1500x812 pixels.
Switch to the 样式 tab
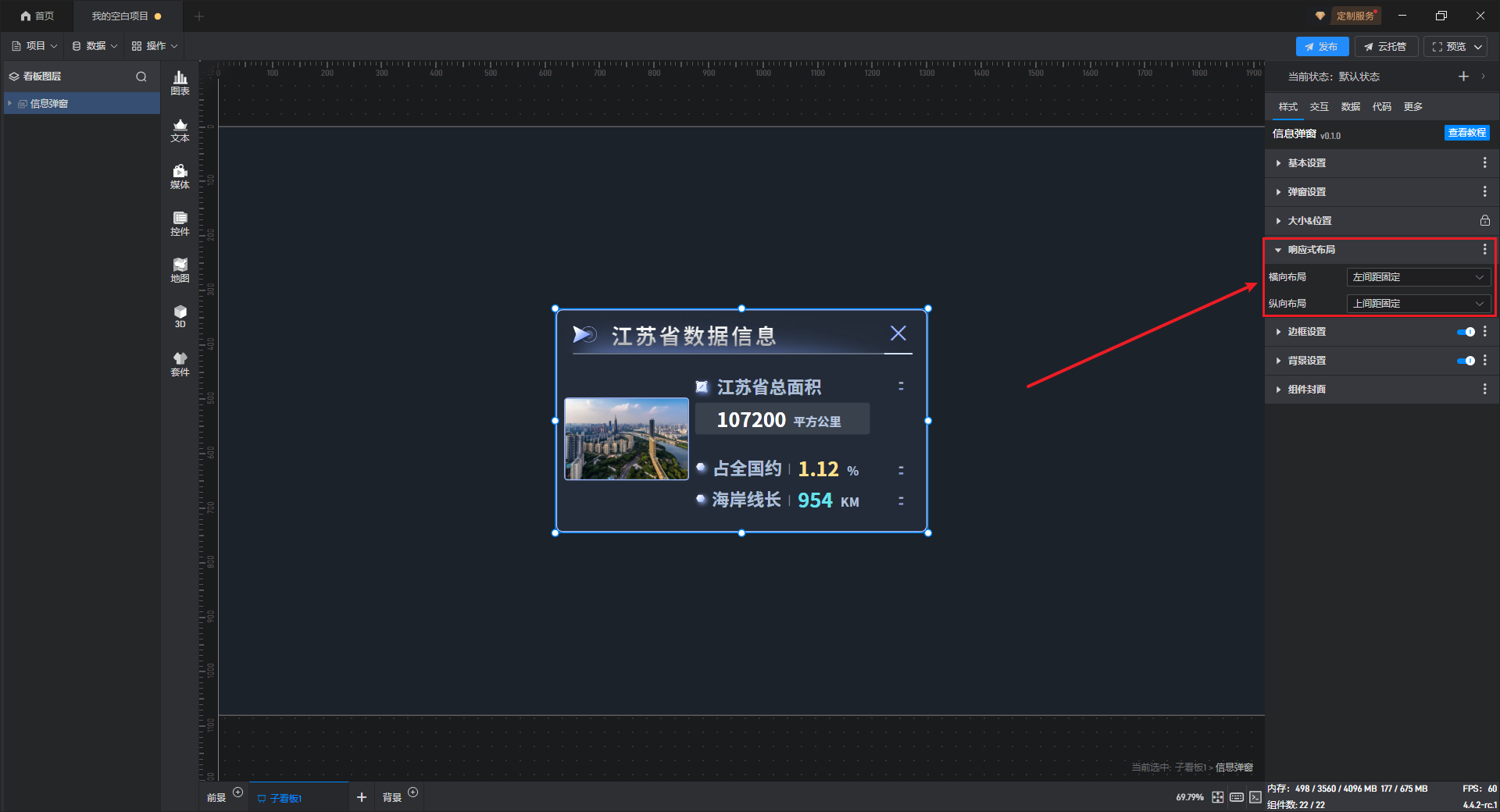(x=1288, y=107)
